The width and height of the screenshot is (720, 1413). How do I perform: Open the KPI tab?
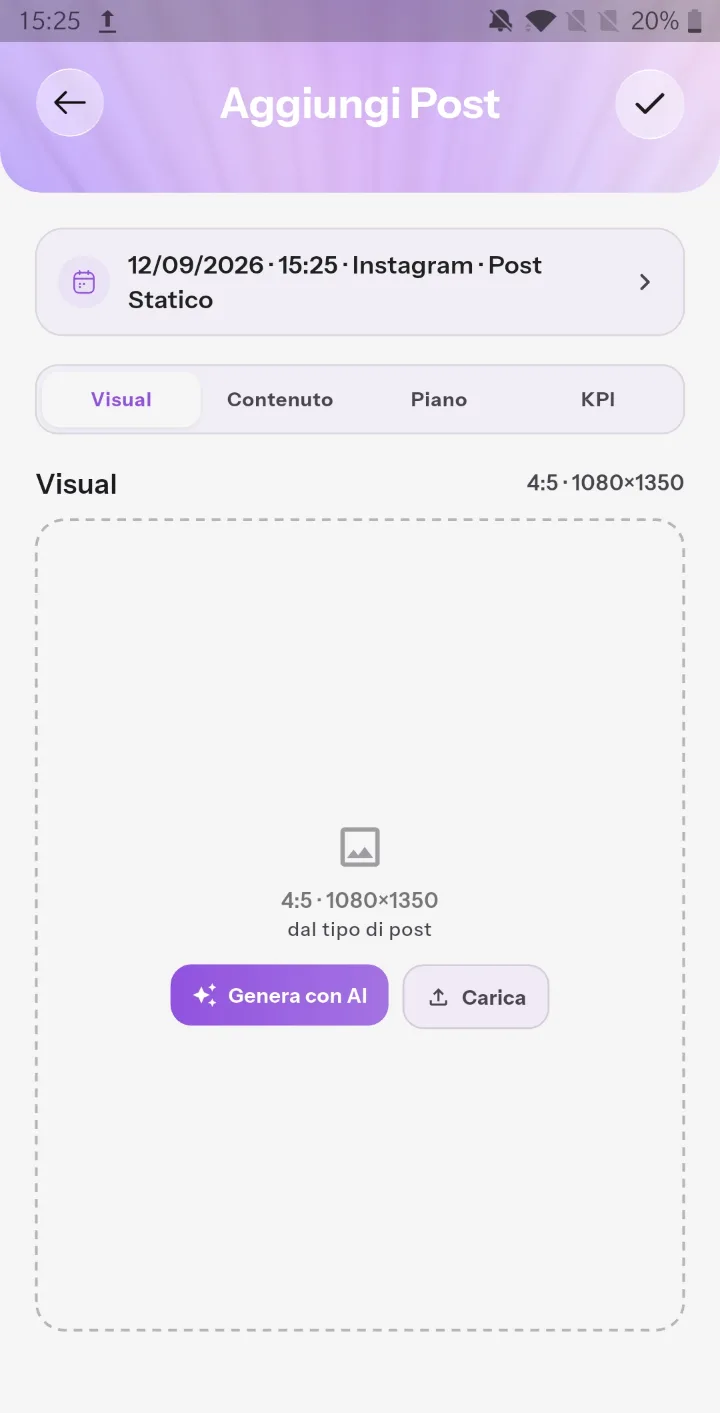point(598,399)
